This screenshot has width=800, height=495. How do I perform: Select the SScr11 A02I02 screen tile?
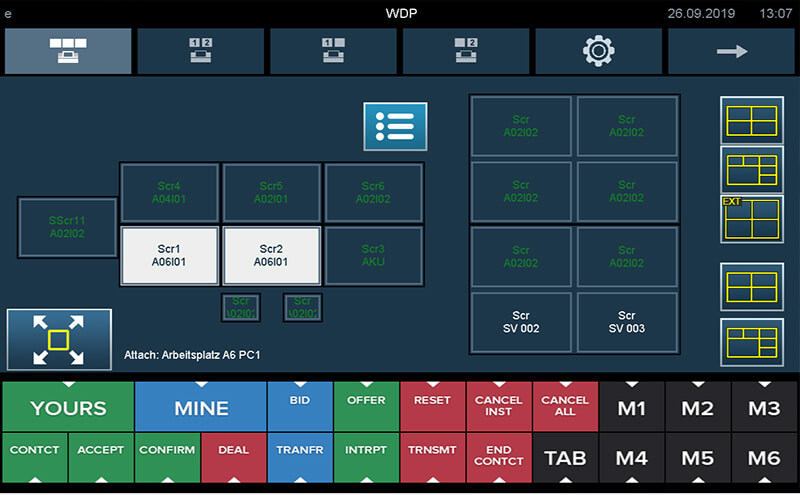point(67,227)
